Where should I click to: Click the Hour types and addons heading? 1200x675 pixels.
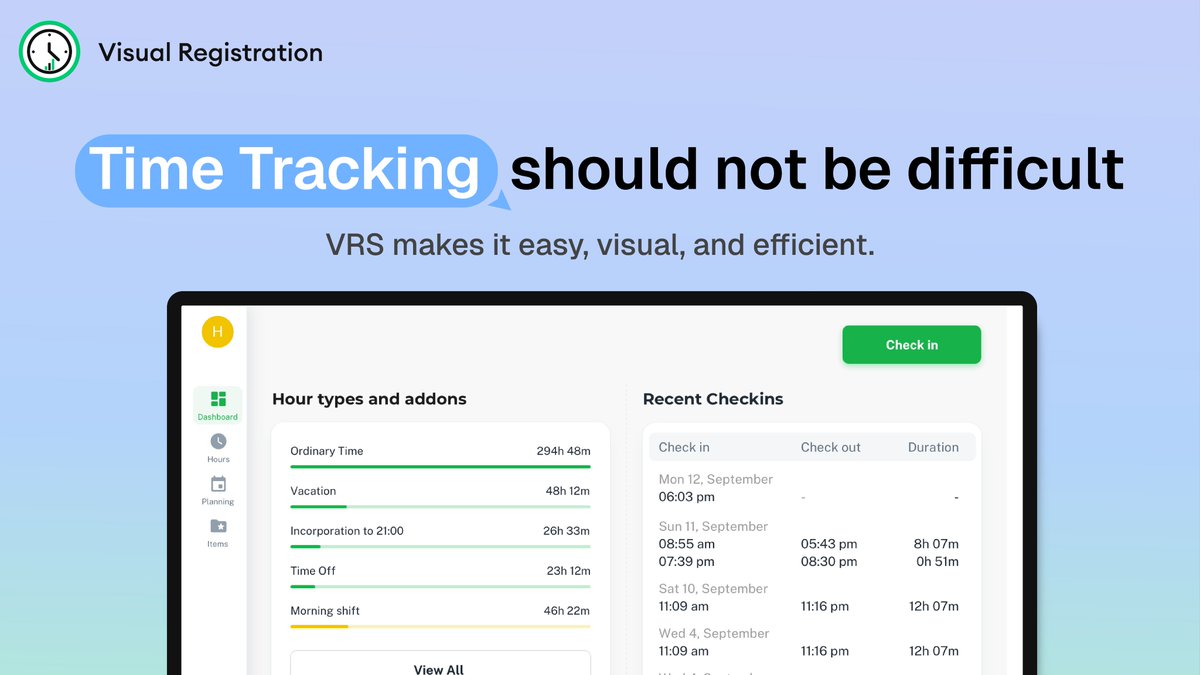tap(369, 399)
